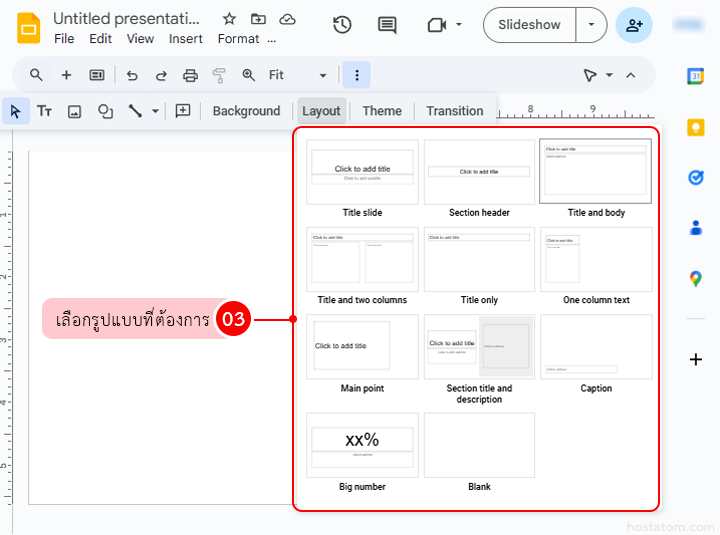The width and height of the screenshot is (720, 535).
Task: Open the Insert menu
Action: point(186,39)
